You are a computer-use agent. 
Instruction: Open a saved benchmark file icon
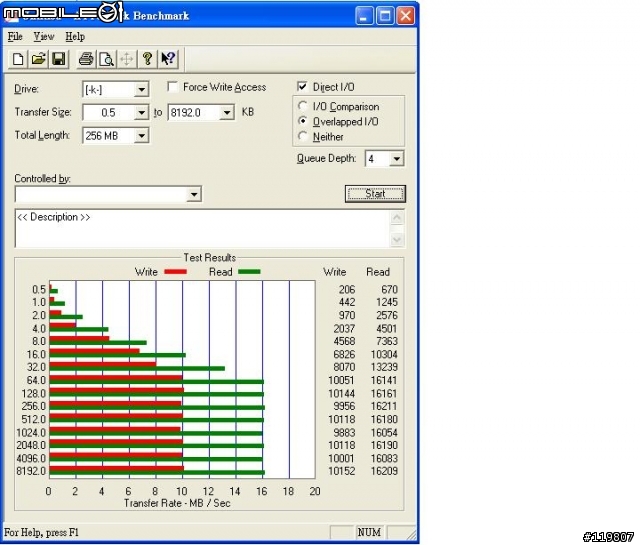point(38,59)
